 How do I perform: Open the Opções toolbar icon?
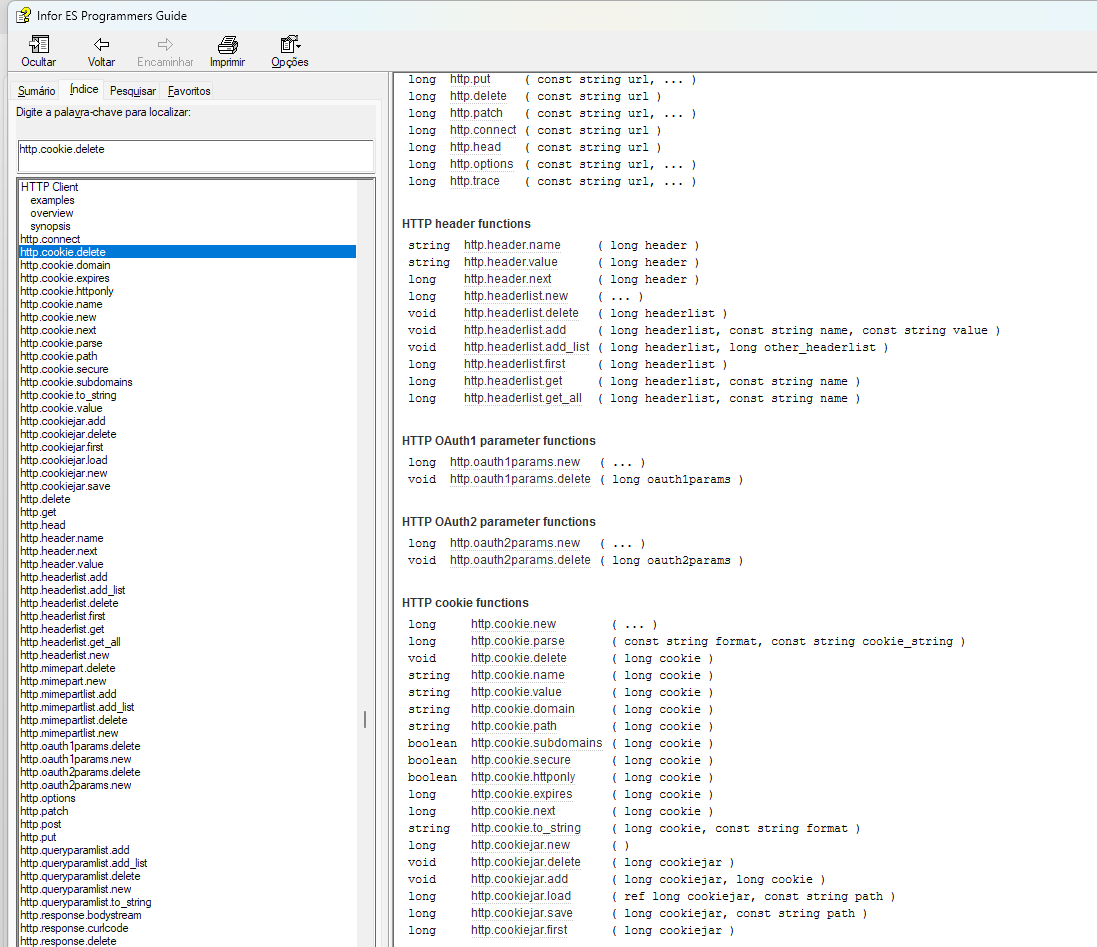(x=290, y=45)
